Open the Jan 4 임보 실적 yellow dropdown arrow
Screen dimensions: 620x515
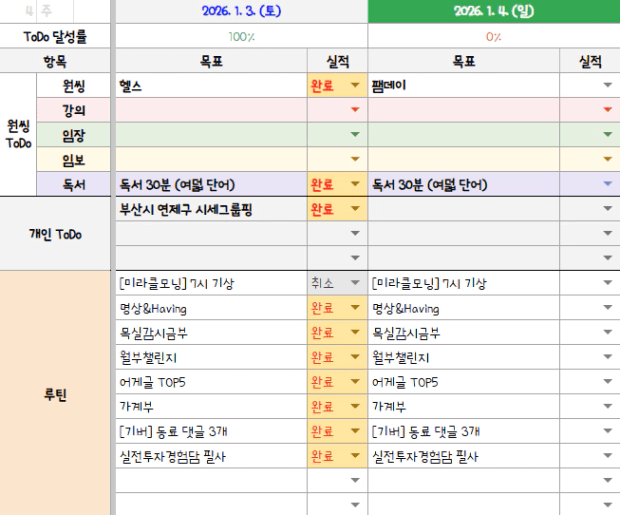coord(608,159)
